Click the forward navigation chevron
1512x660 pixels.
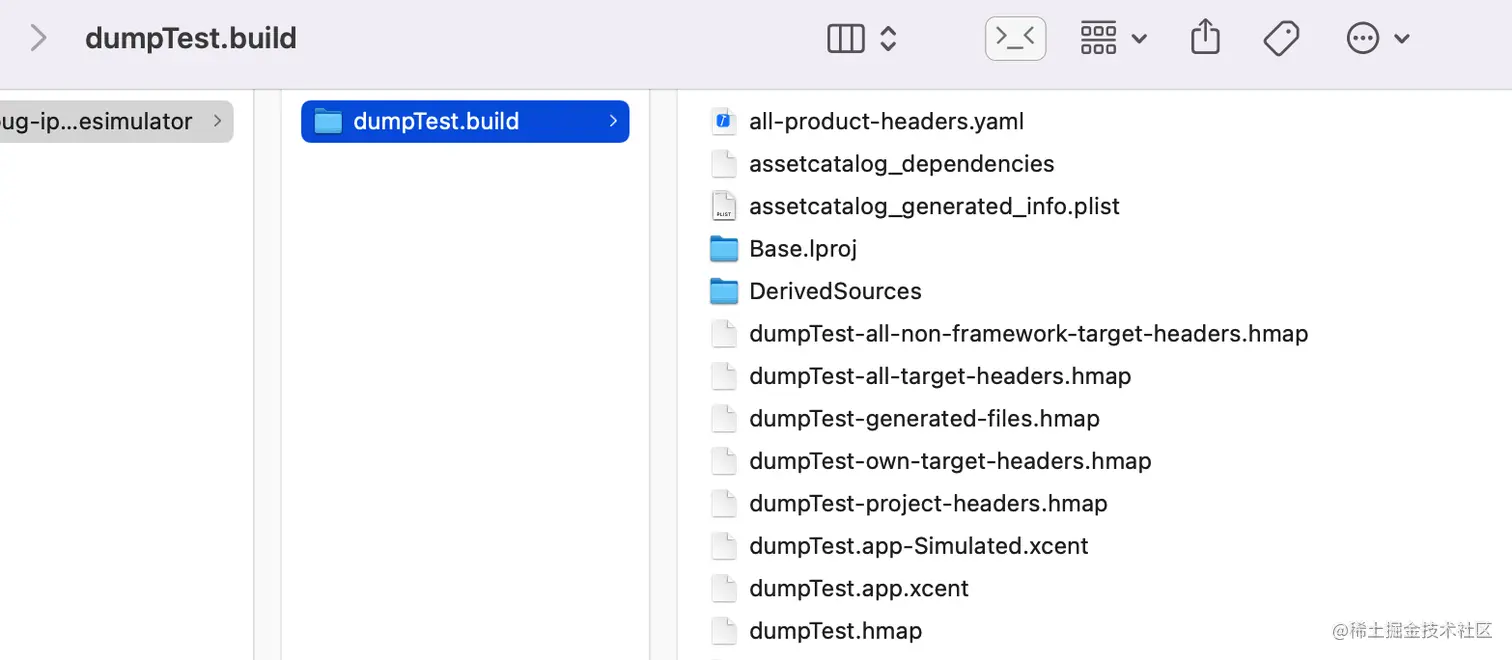(38, 38)
